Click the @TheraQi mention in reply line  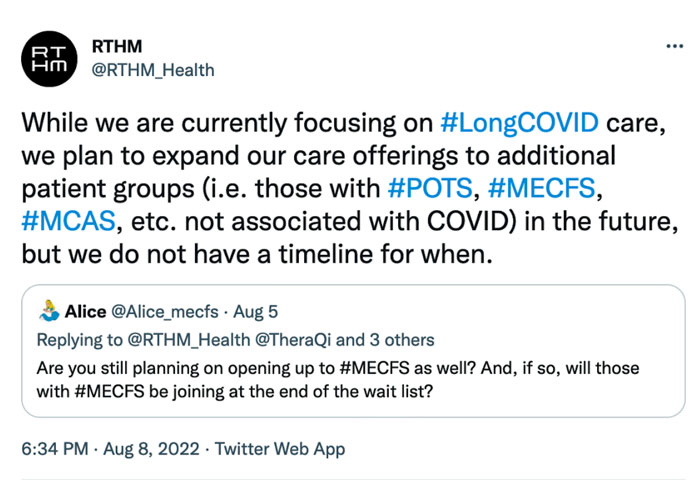(x=293, y=340)
